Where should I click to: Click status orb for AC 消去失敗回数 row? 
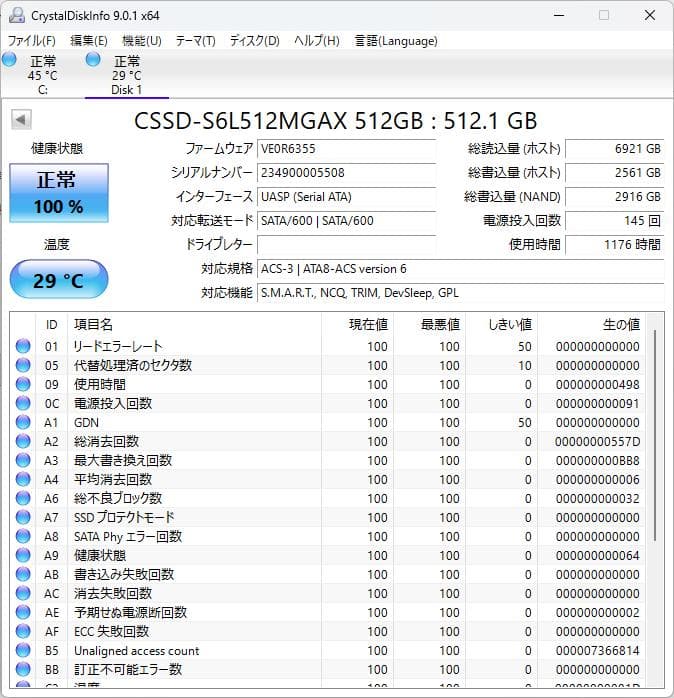click(23, 593)
